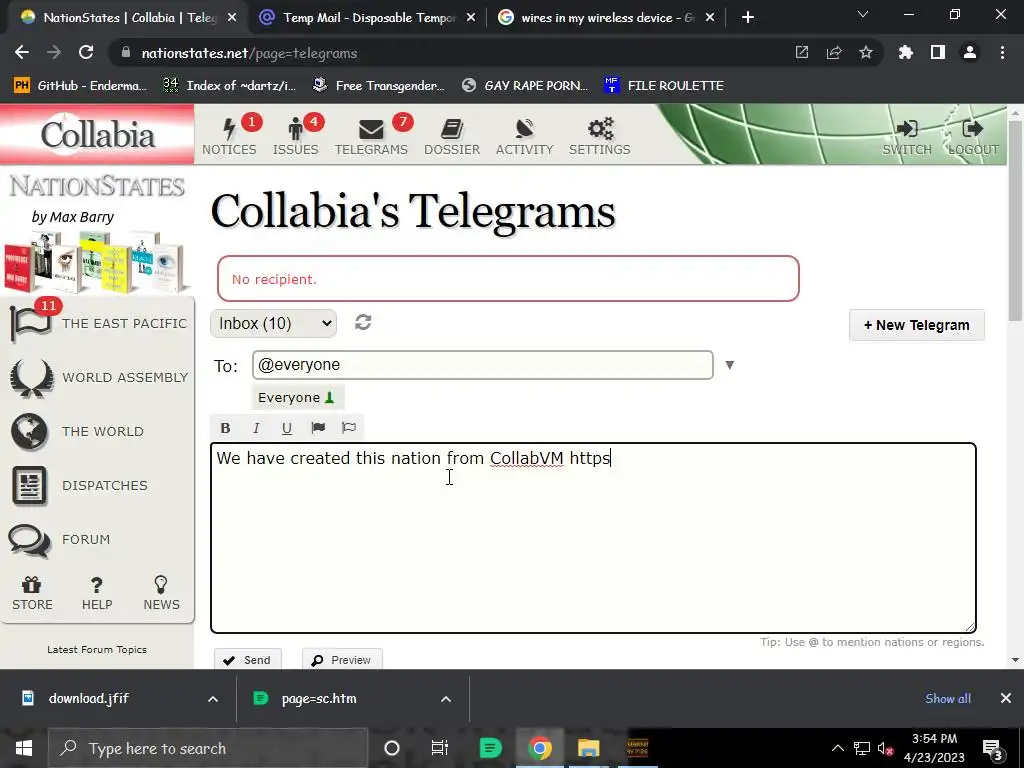Click the muted volume tray icon

click(885, 748)
